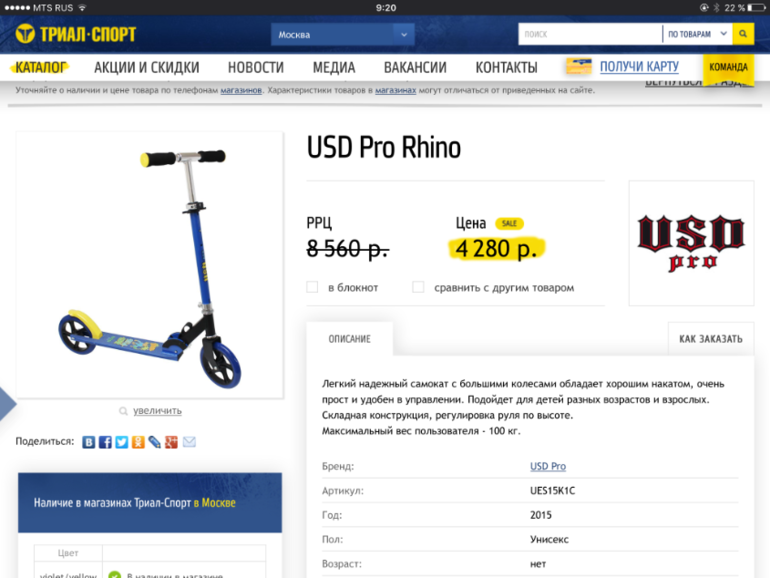Tick 'сравнить с другим товаром' checkbox
This screenshot has width=770, height=578.
(418, 287)
